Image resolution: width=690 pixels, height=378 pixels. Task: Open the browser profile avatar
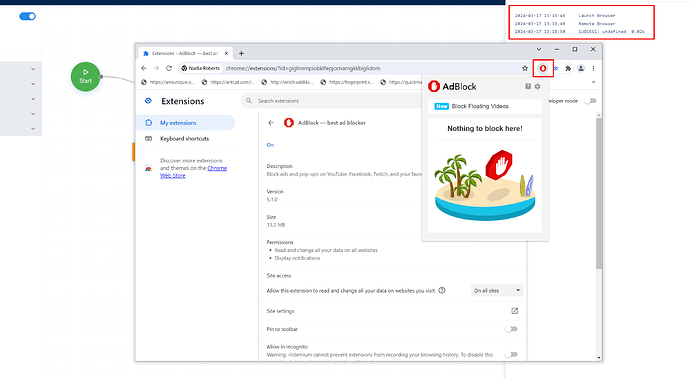[581, 68]
